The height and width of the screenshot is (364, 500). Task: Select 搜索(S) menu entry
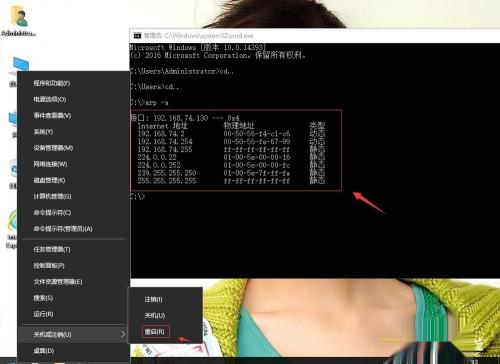coord(43,298)
